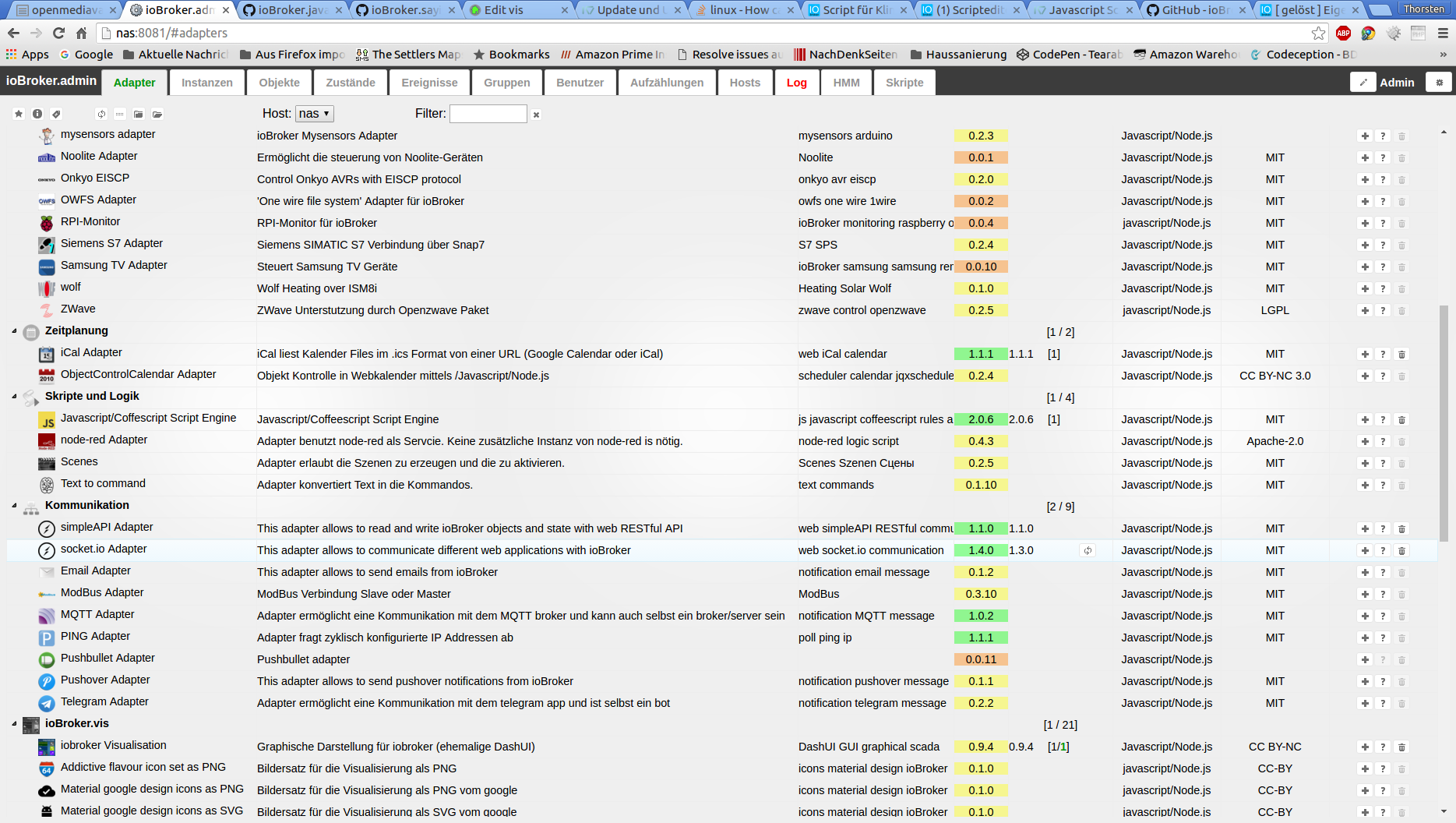Collapse the Kommunikation group
The width and height of the screenshot is (1456, 823).
[14, 506]
